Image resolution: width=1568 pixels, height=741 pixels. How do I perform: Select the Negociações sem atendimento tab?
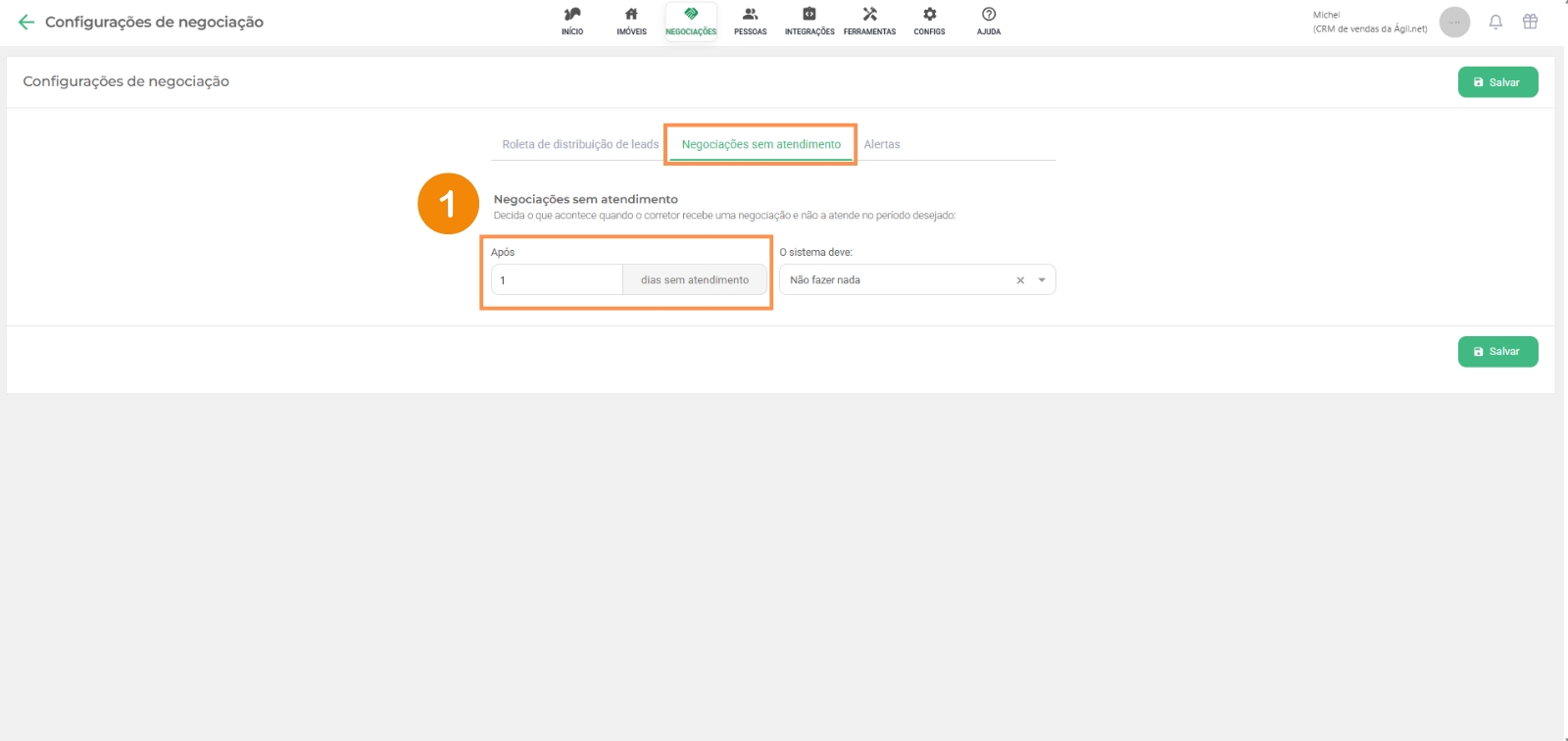761,144
